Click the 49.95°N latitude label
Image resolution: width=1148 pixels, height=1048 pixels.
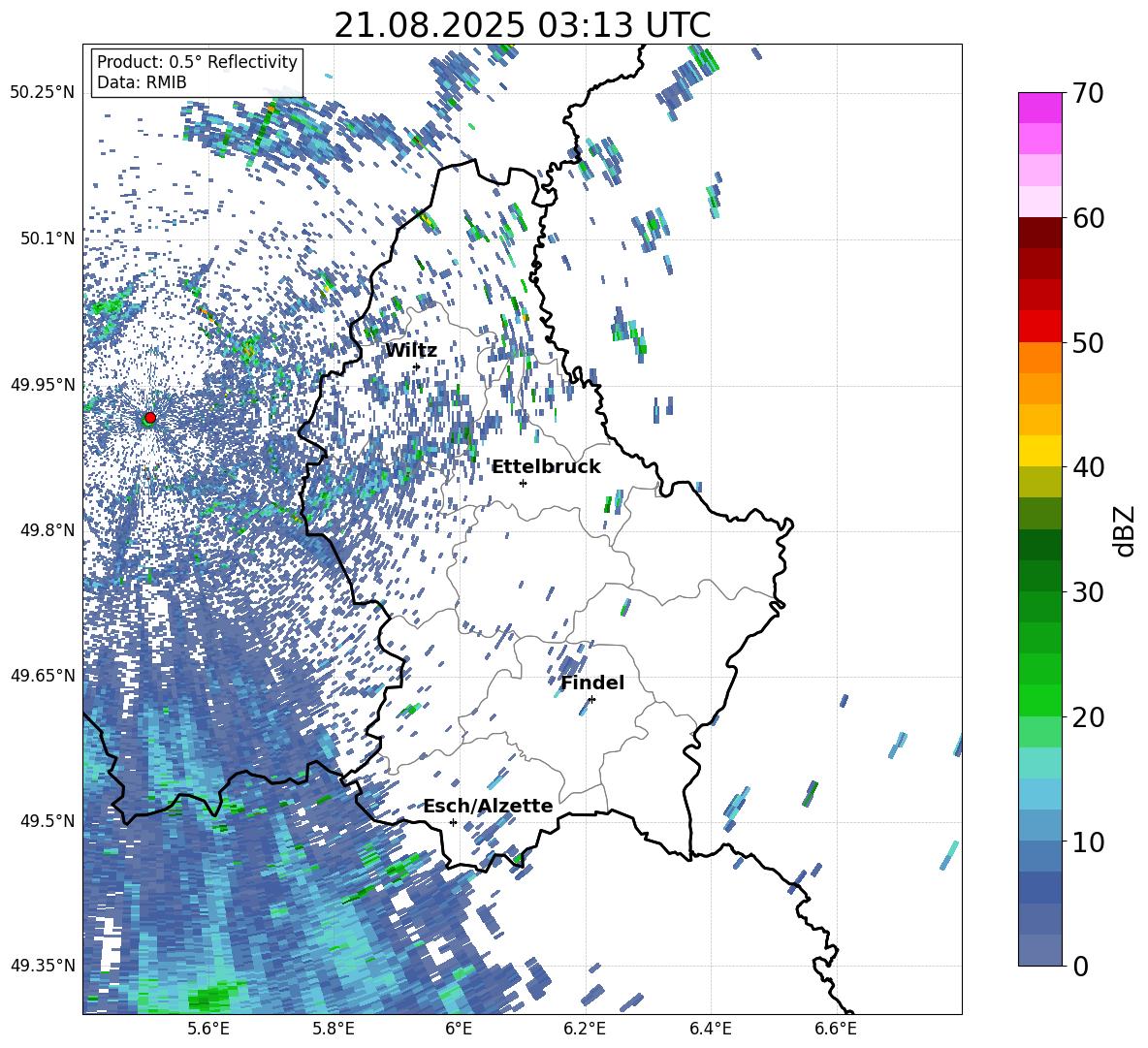coord(43,385)
